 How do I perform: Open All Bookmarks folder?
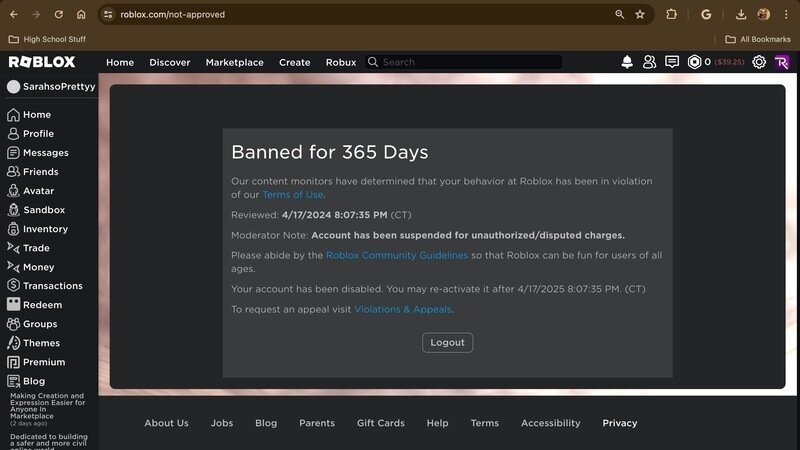[758, 39]
